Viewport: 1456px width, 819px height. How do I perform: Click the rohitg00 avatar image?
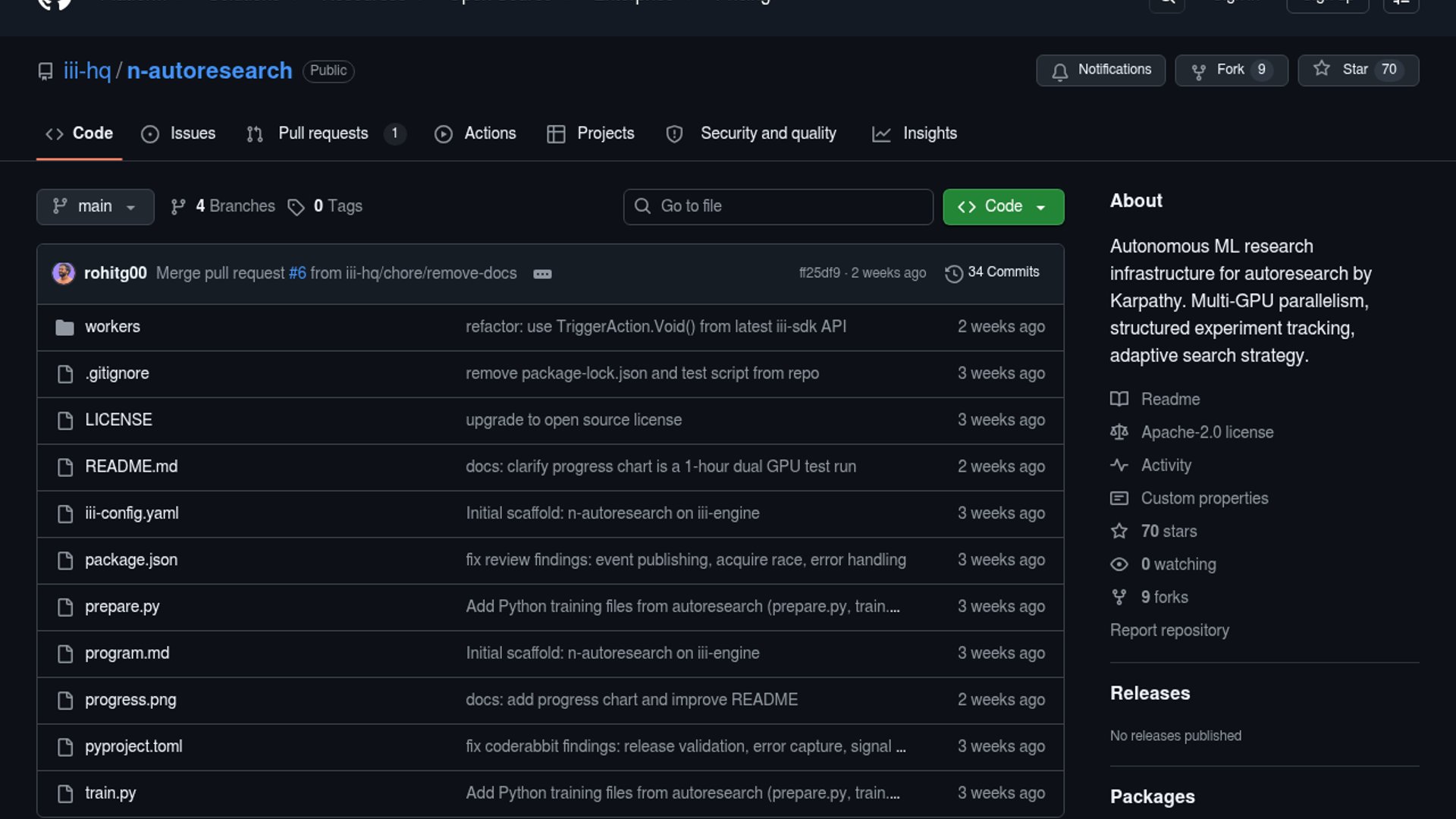[64, 273]
